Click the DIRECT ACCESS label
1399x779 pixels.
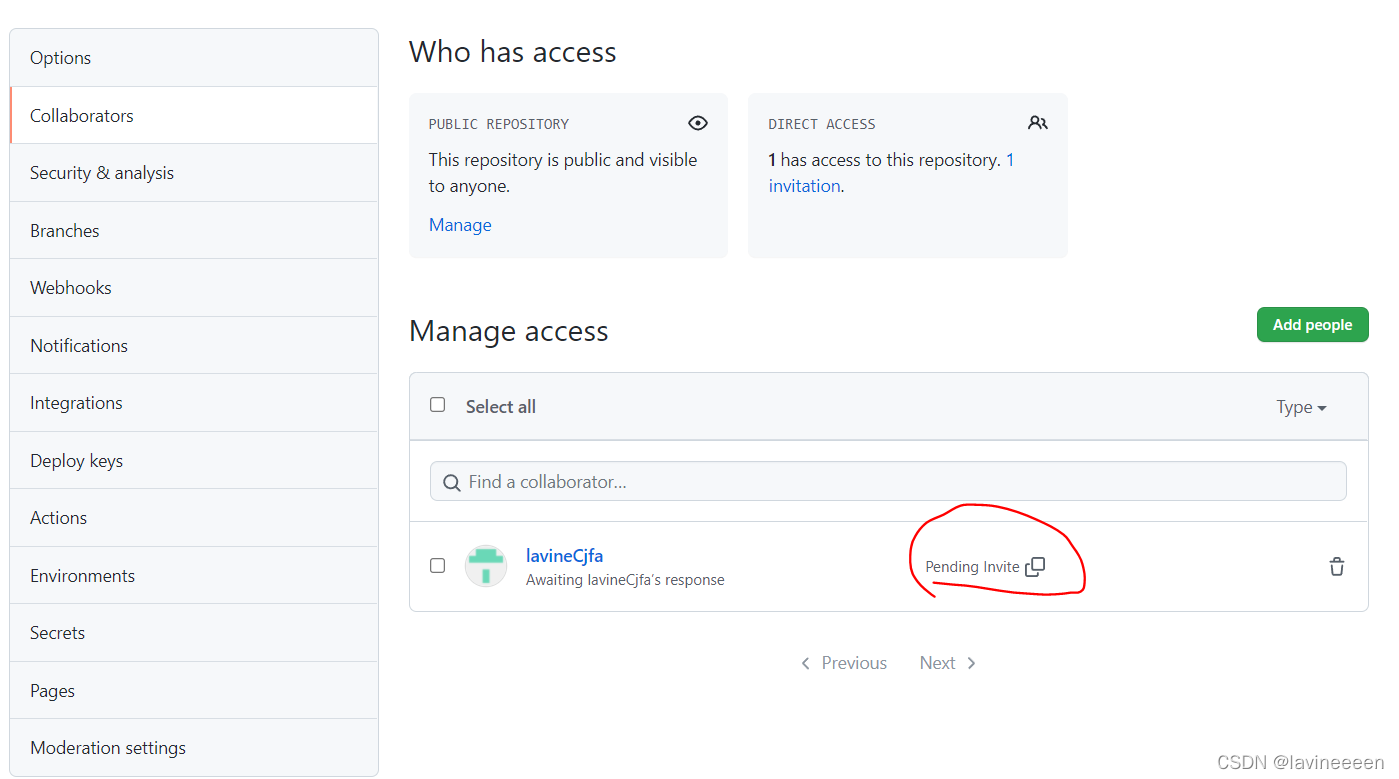click(x=822, y=124)
